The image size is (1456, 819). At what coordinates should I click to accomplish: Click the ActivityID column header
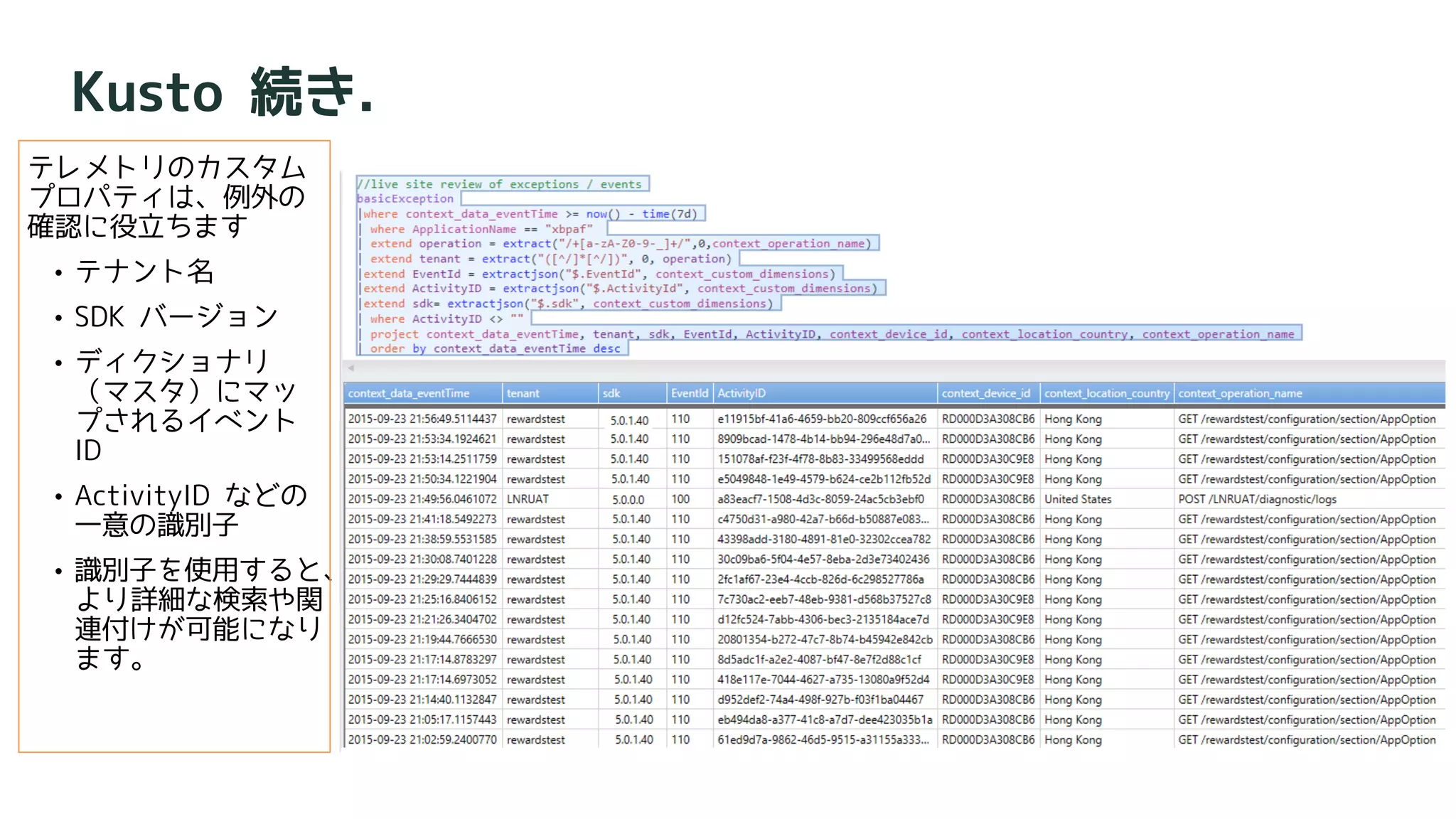coord(742,393)
